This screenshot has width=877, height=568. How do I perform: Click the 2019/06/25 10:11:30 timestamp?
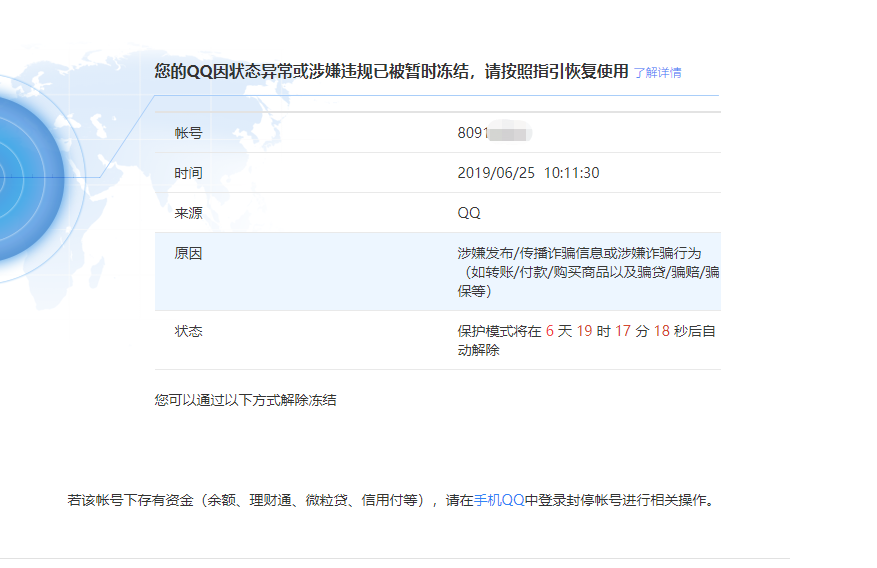tap(528, 173)
